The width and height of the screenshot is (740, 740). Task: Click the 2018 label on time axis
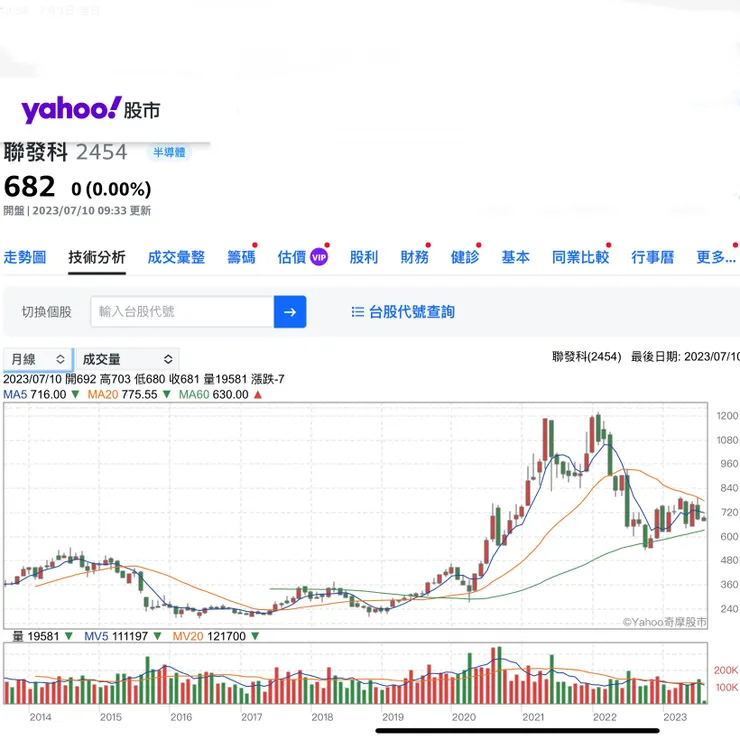pos(322,717)
